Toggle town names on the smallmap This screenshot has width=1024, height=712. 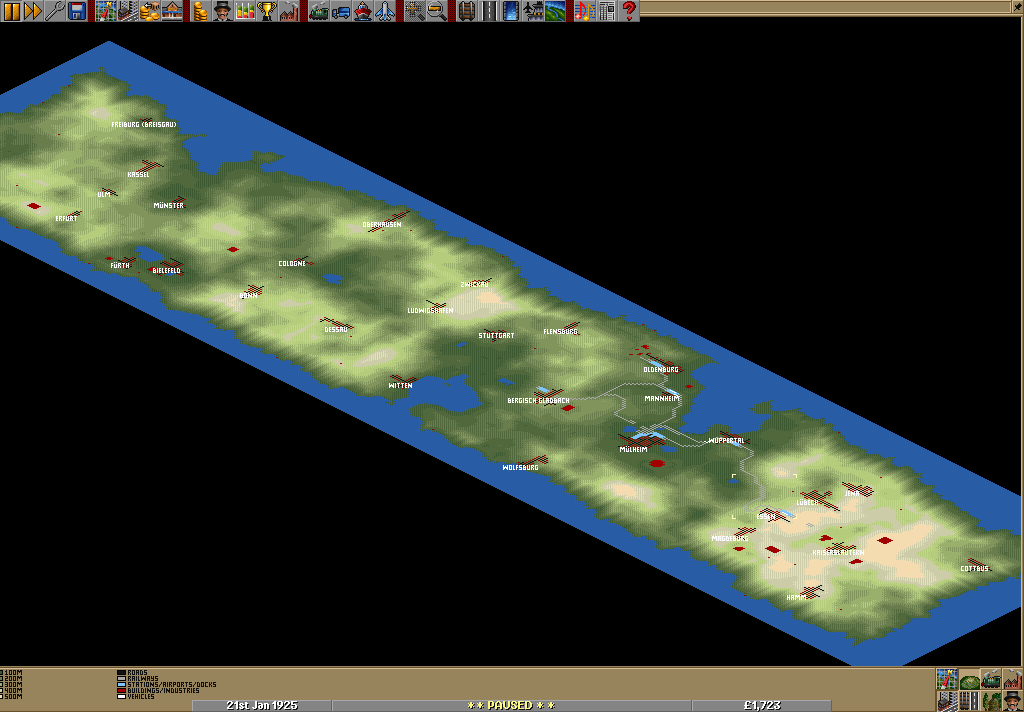tap(947, 701)
